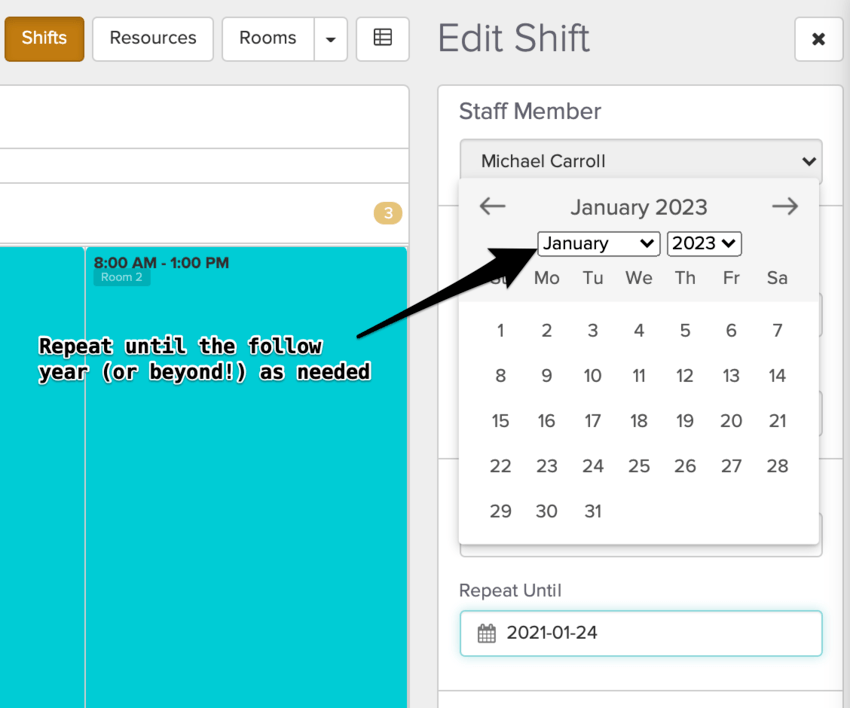
Task: Select date 21 in January 2023
Action: (x=777, y=421)
